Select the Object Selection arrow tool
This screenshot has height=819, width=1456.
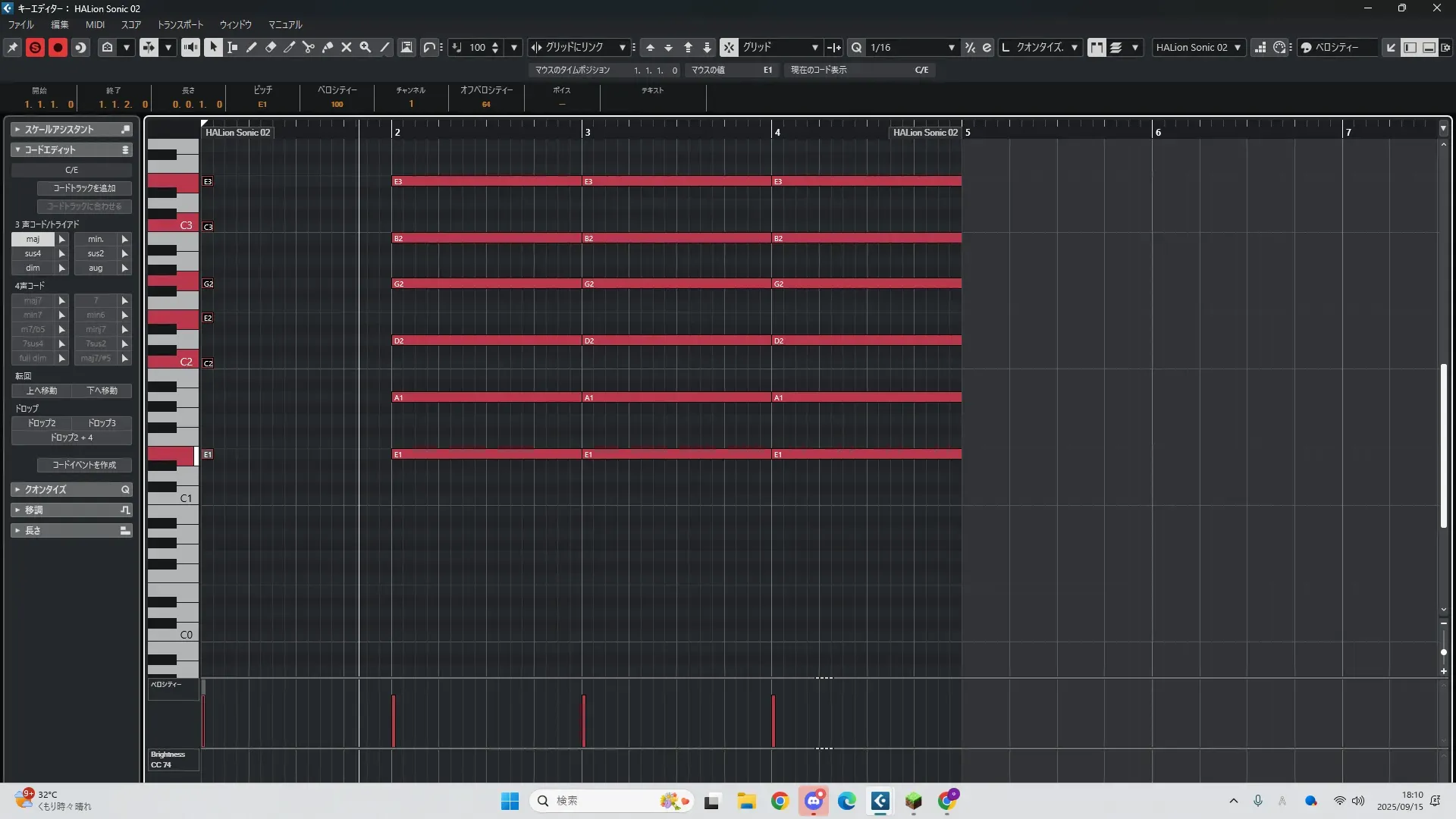click(213, 47)
